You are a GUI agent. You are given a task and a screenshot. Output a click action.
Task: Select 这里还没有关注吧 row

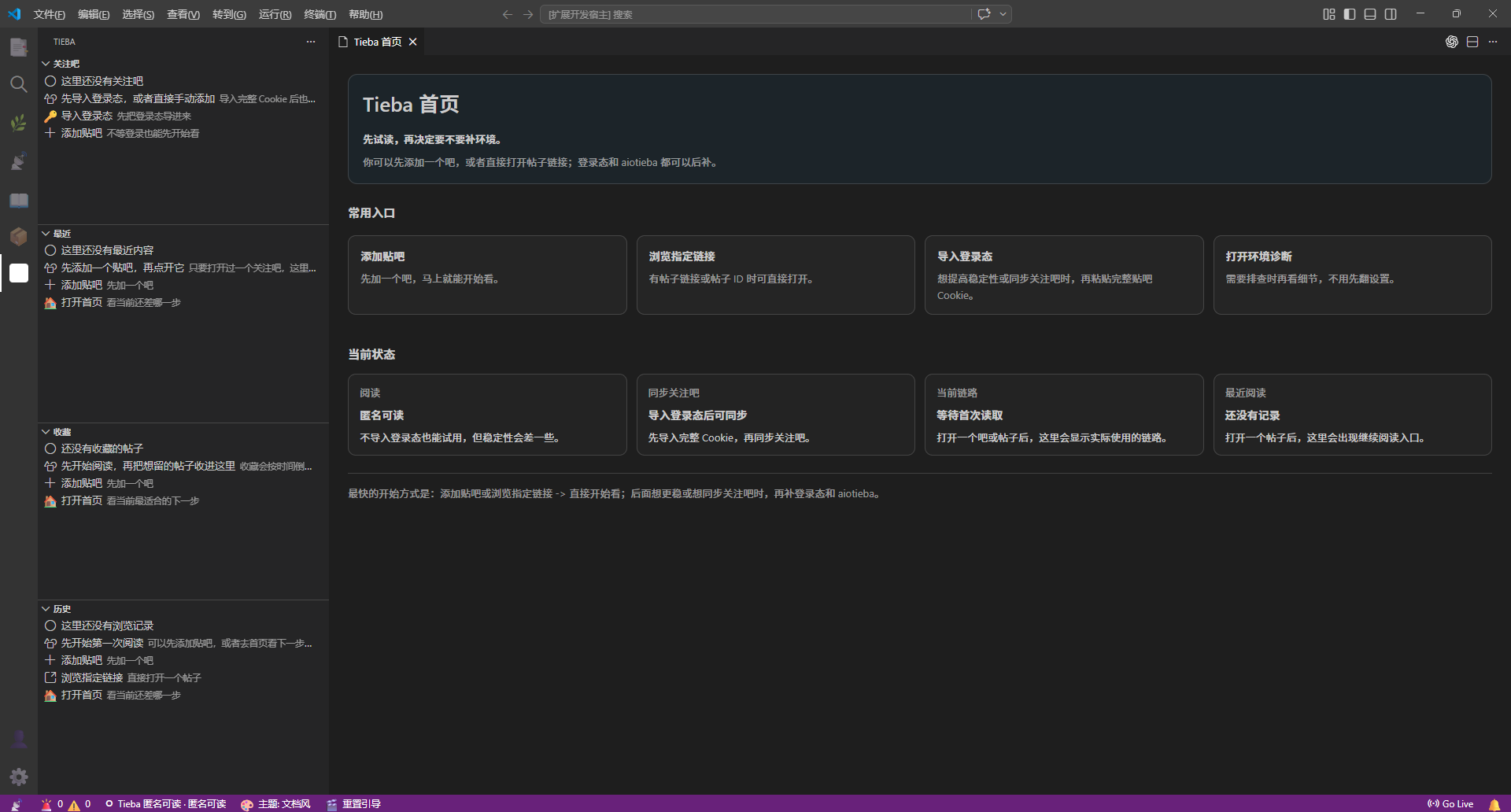point(183,81)
